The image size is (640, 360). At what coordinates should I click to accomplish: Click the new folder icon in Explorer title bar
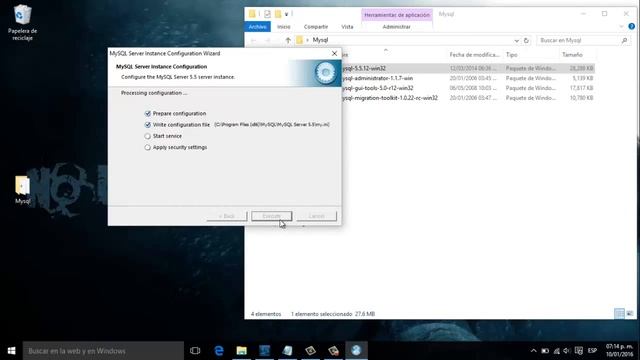tap(278, 14)
